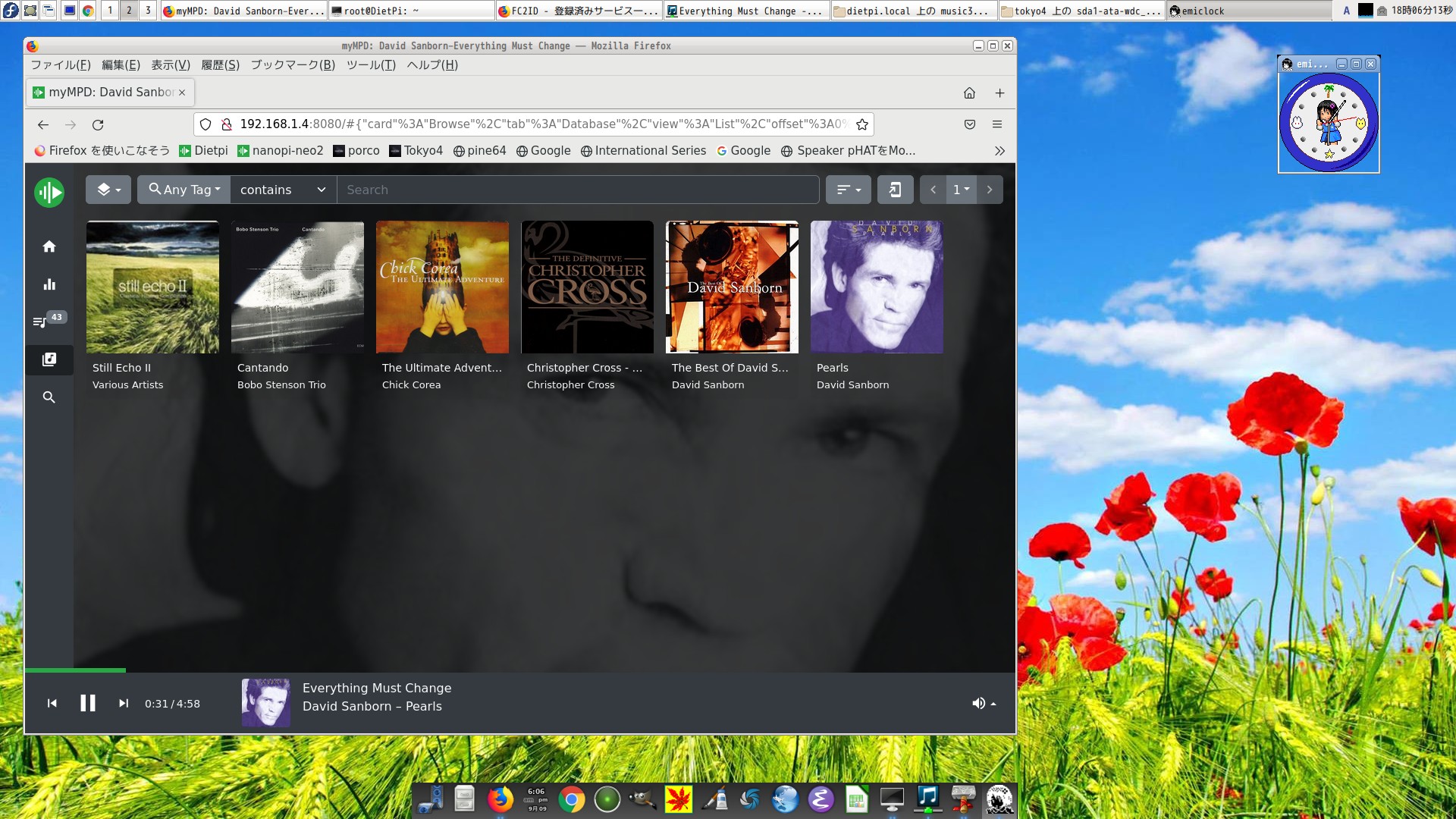Click the sidebar search magnifier icon
The image size is (1456, 819).
click(x=49, y=397)
